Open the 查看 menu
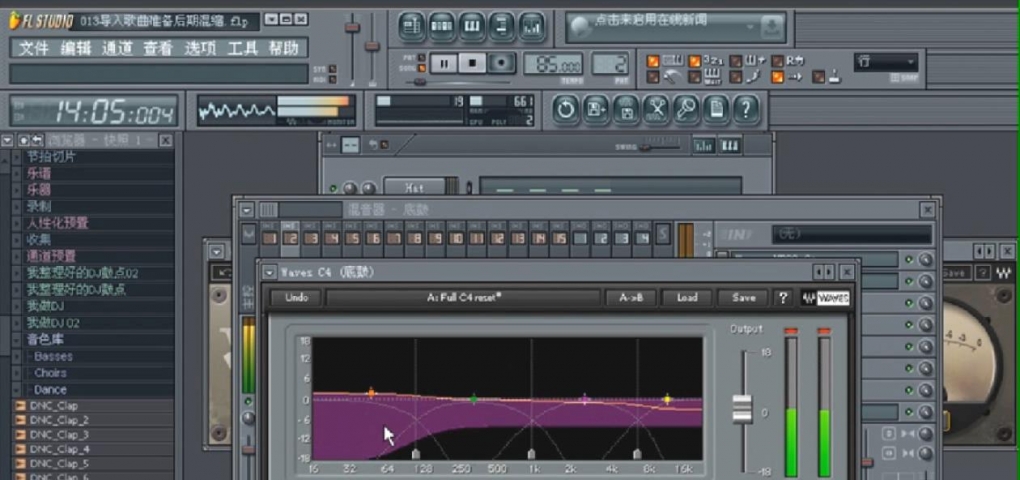Screen dimensions: 1020x480 pos(158,48)
